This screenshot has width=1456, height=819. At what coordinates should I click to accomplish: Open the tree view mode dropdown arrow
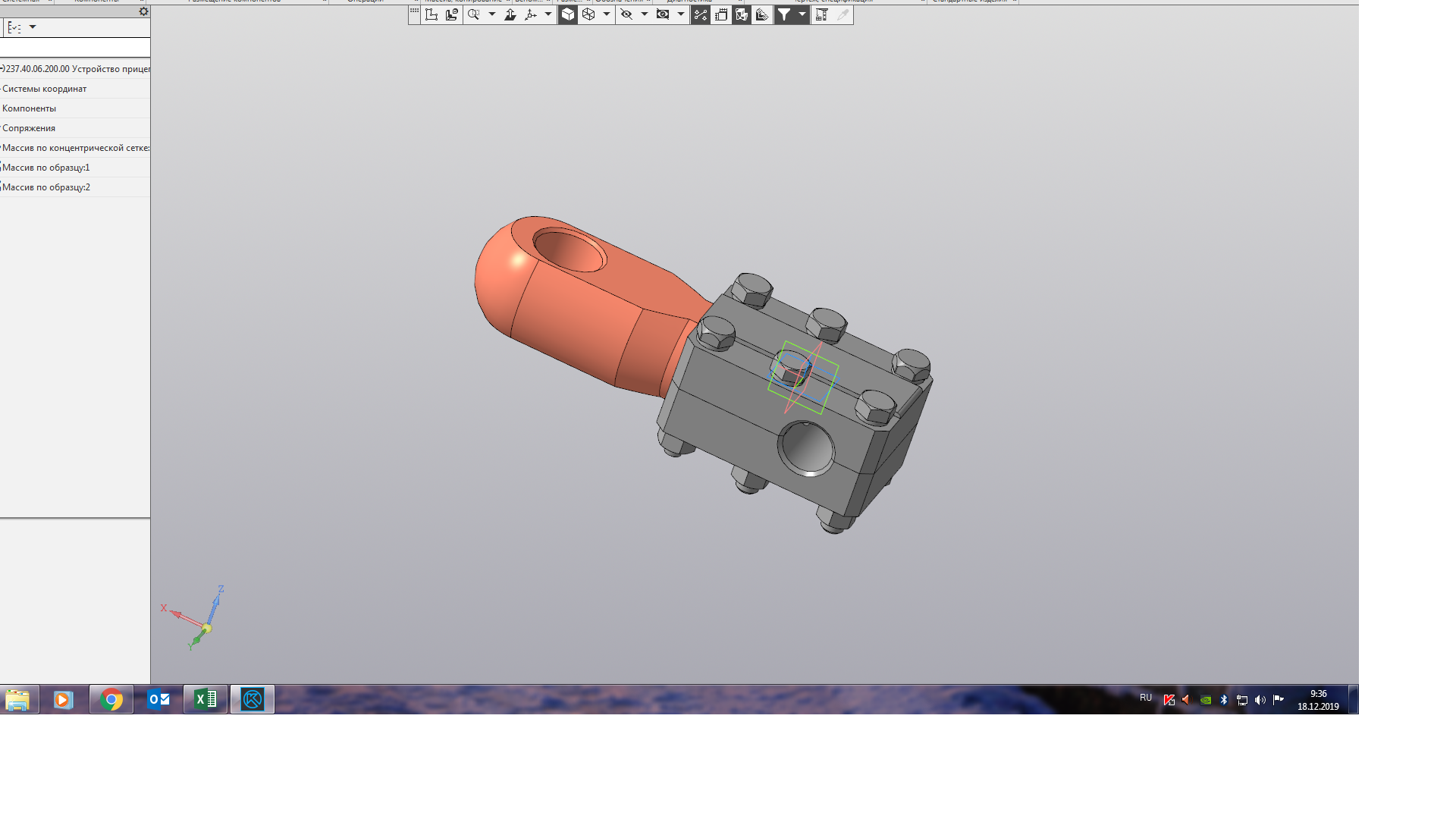click(33, 27)
